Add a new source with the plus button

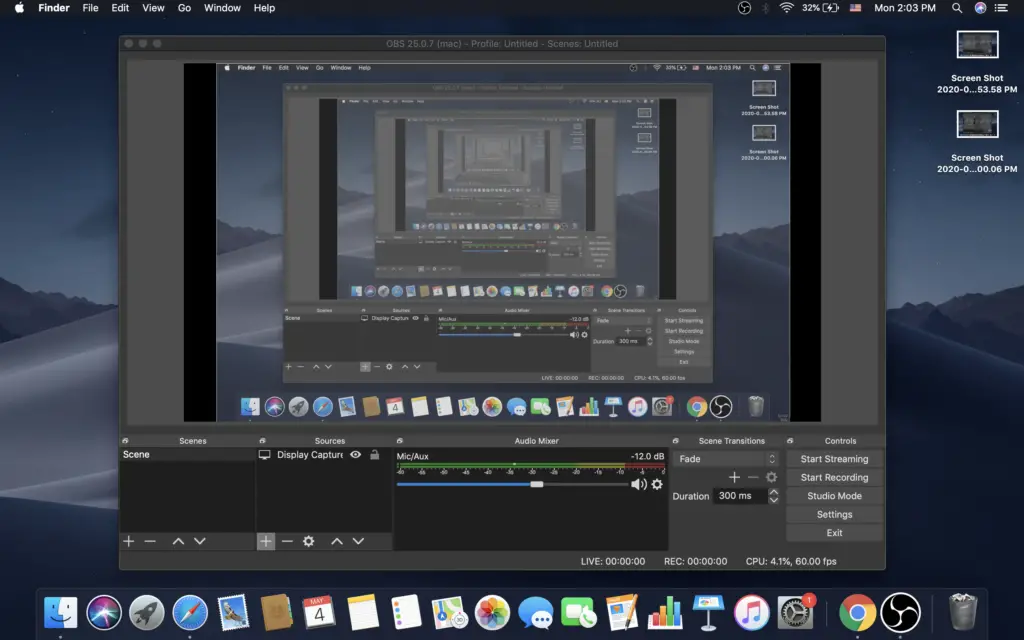[x=266, y=541]
